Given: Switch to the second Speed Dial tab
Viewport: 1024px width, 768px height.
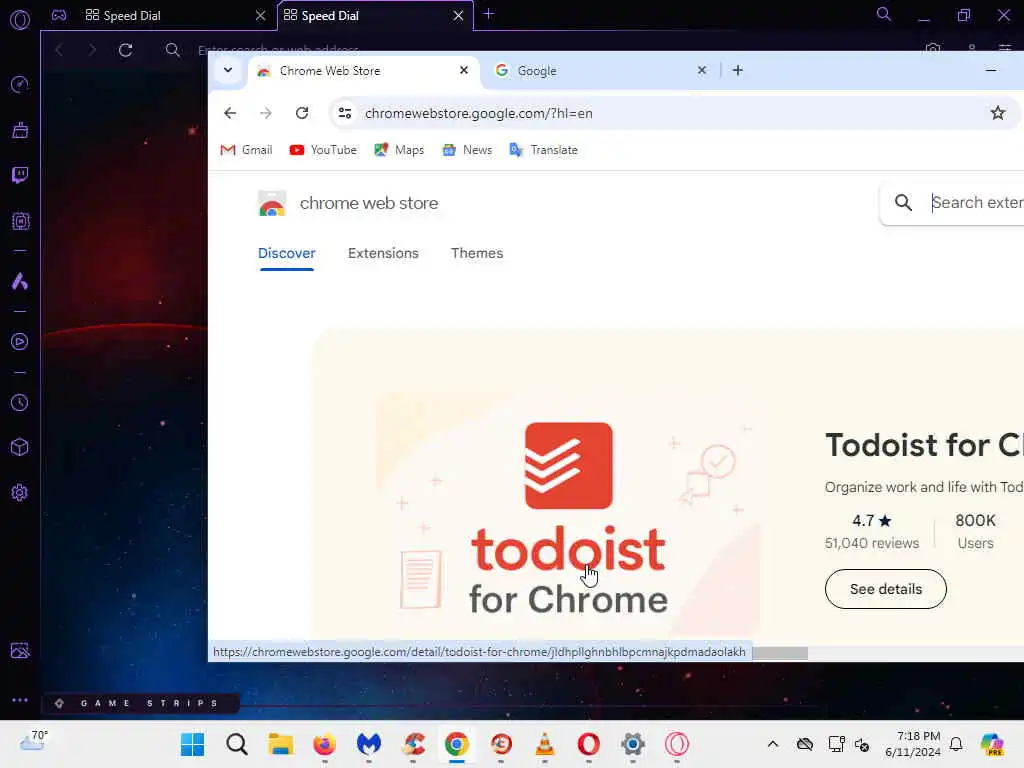Looking at the screenshot, I should (374, 16).
